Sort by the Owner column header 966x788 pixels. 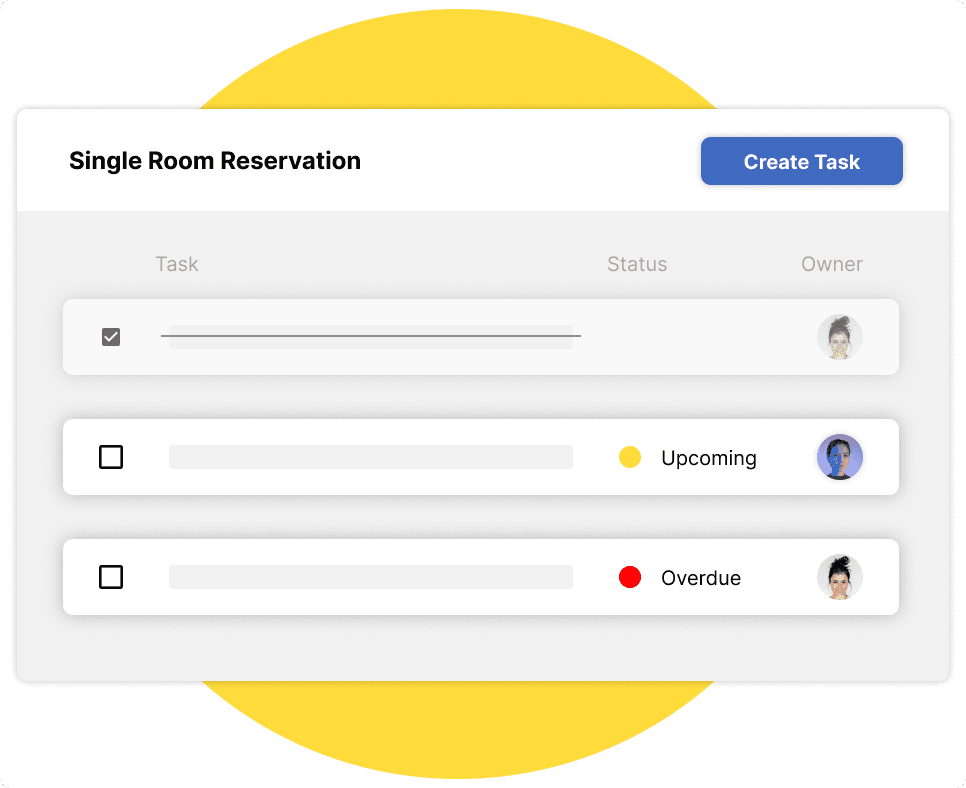pyautogui.click(x=831, y=264)
